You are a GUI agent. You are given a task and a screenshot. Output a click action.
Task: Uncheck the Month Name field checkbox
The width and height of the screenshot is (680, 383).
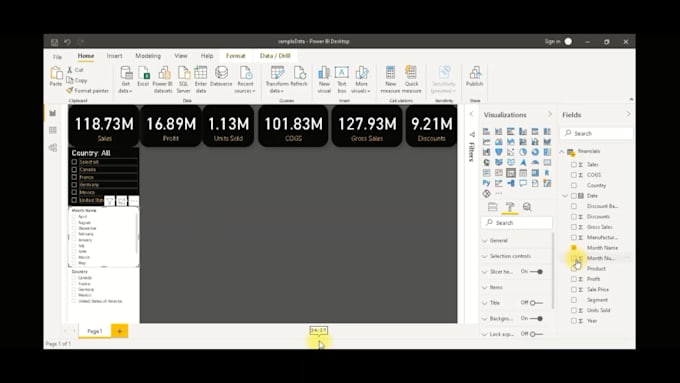coord(574,248)
